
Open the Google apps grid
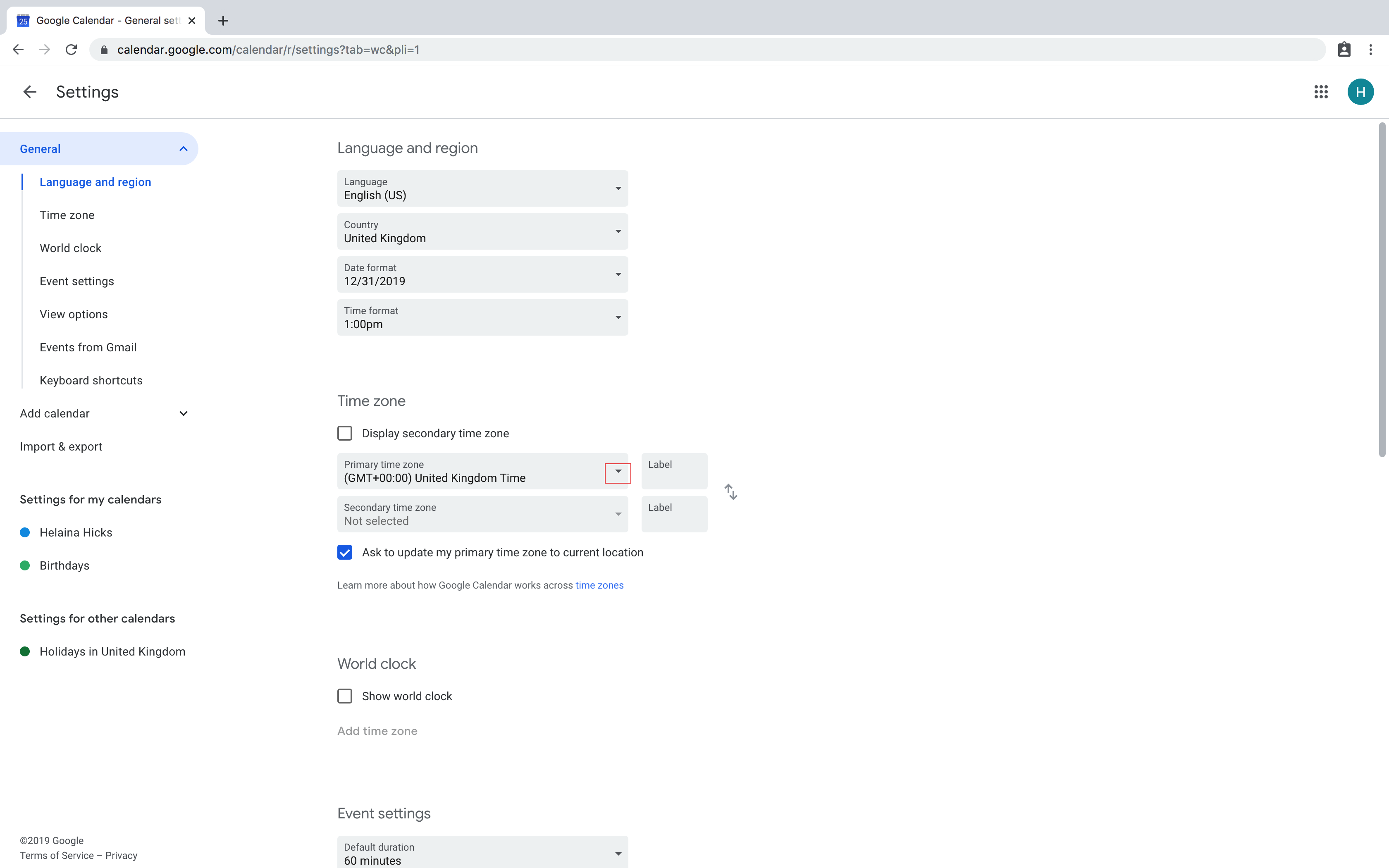pos(1321,92)
